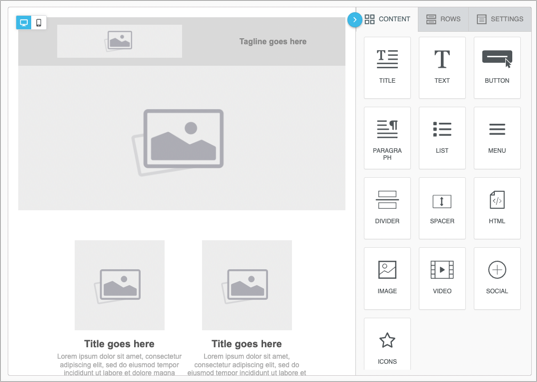Open the Rows tab
This screenshot has height=382, width=537.
click(443, 19)
